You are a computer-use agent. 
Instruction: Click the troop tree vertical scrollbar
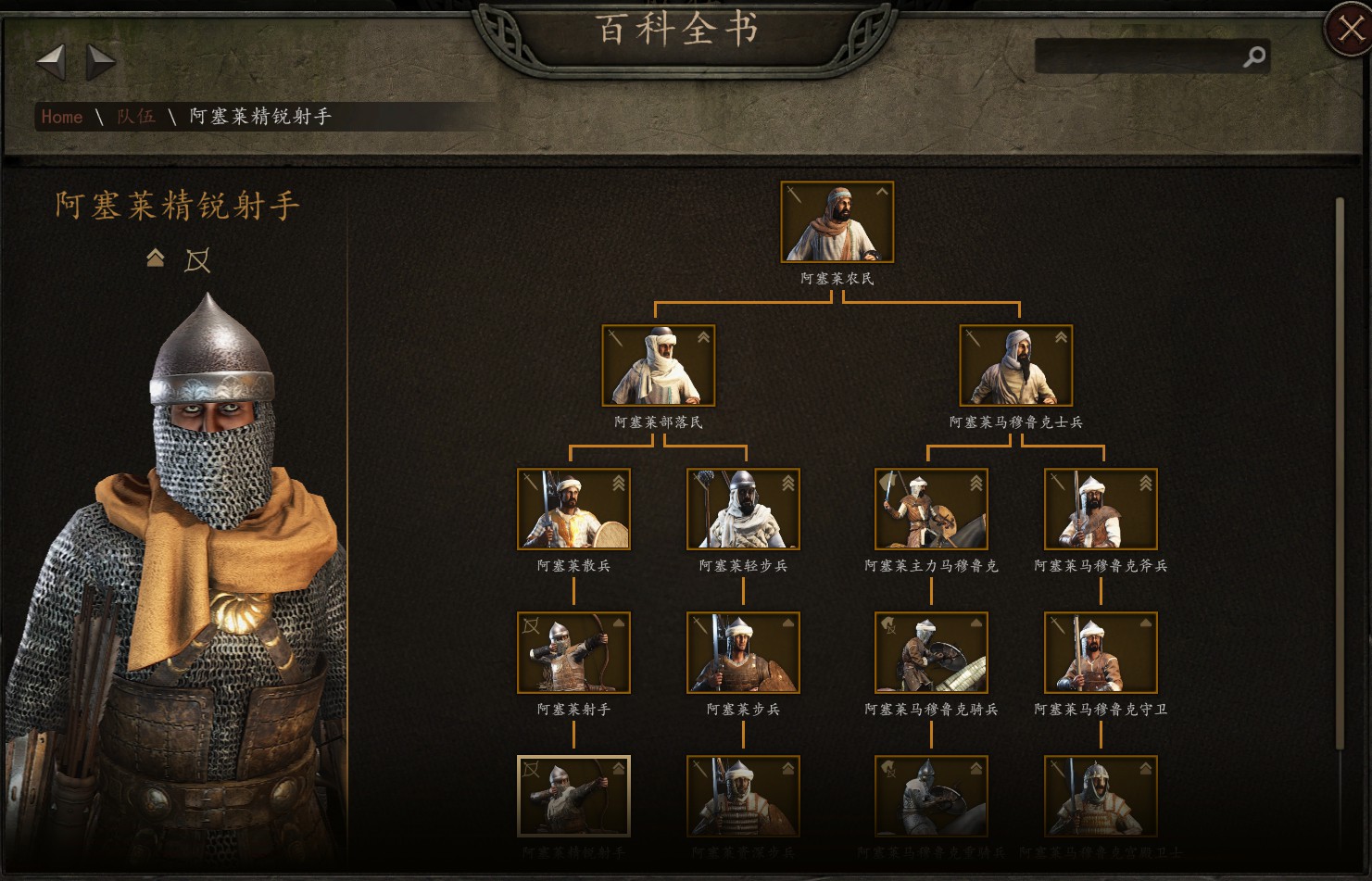point(1339,472)
